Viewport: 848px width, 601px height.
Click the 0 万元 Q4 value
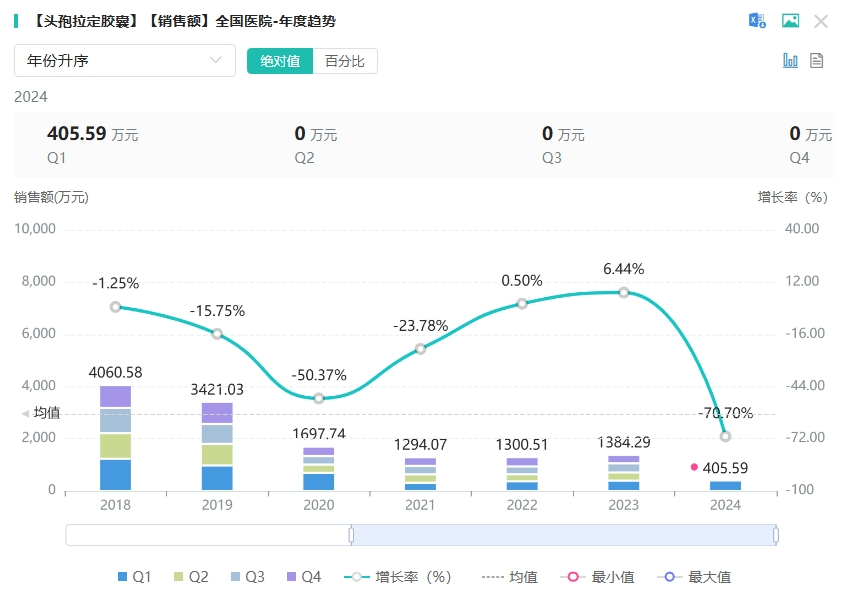click(811, 134)
